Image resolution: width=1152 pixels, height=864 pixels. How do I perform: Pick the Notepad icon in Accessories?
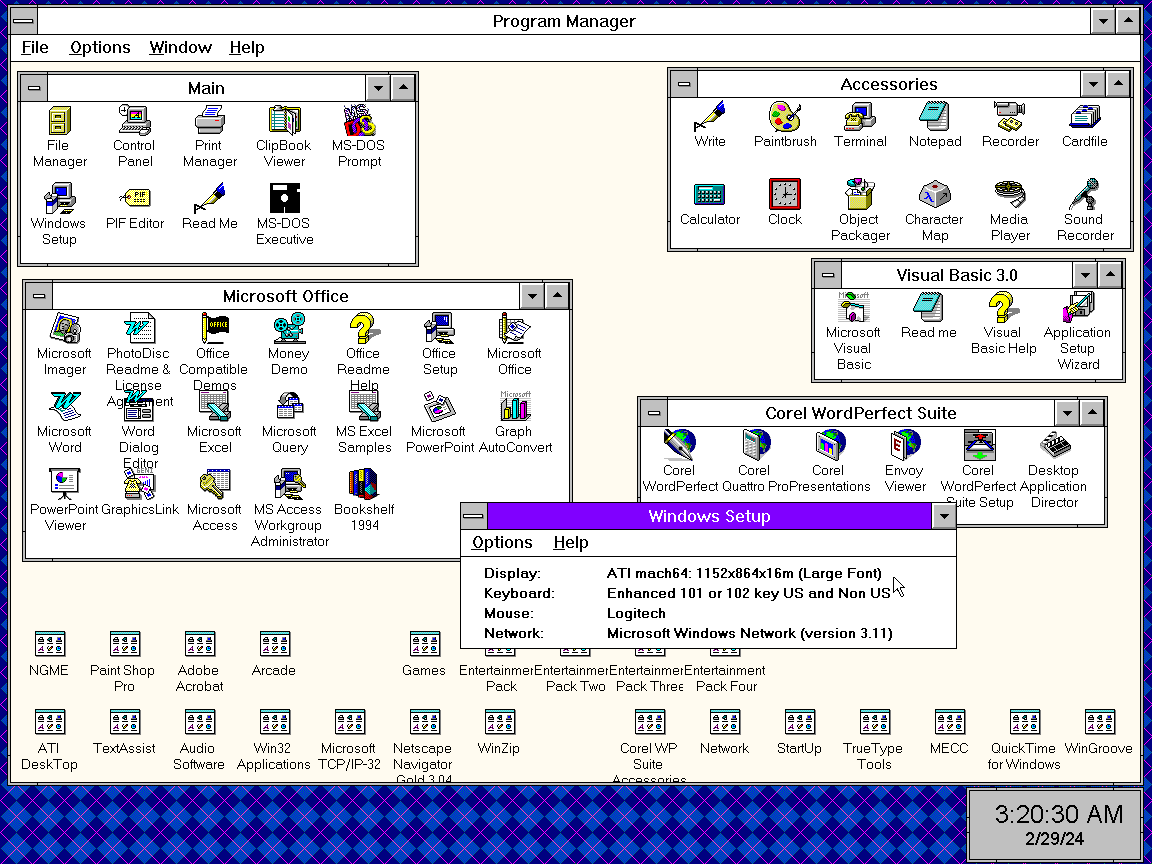point(935,117)
